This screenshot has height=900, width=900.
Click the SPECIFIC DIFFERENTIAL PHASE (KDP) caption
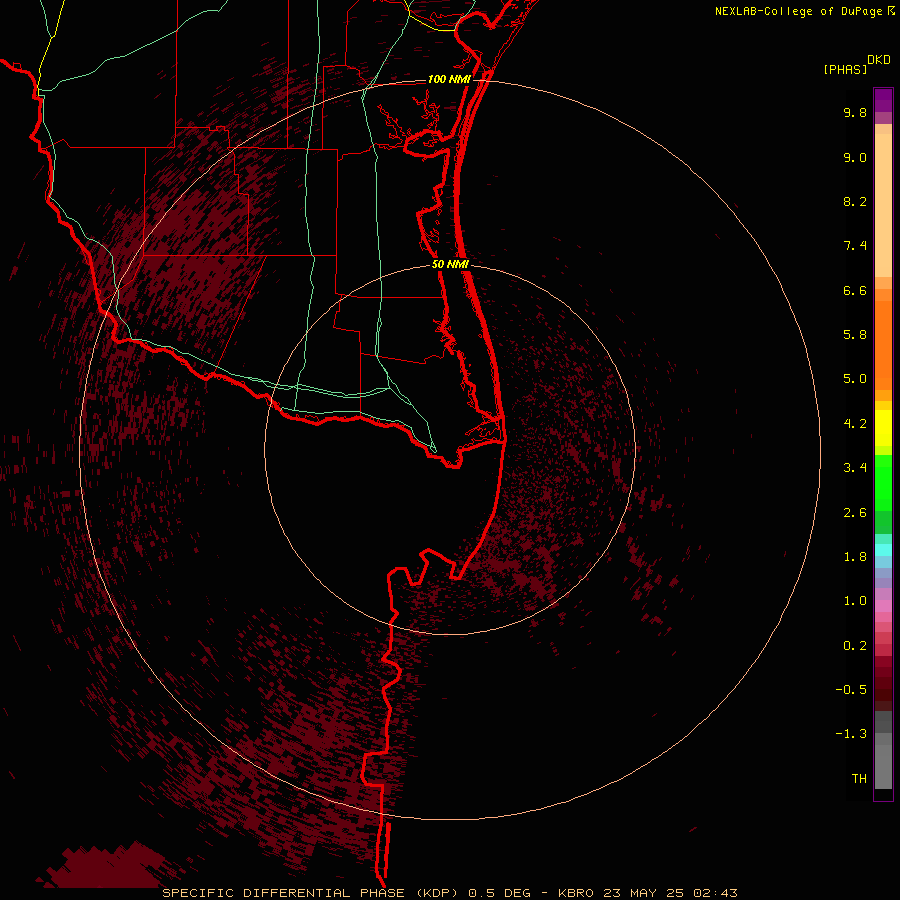tap(313, 893)
